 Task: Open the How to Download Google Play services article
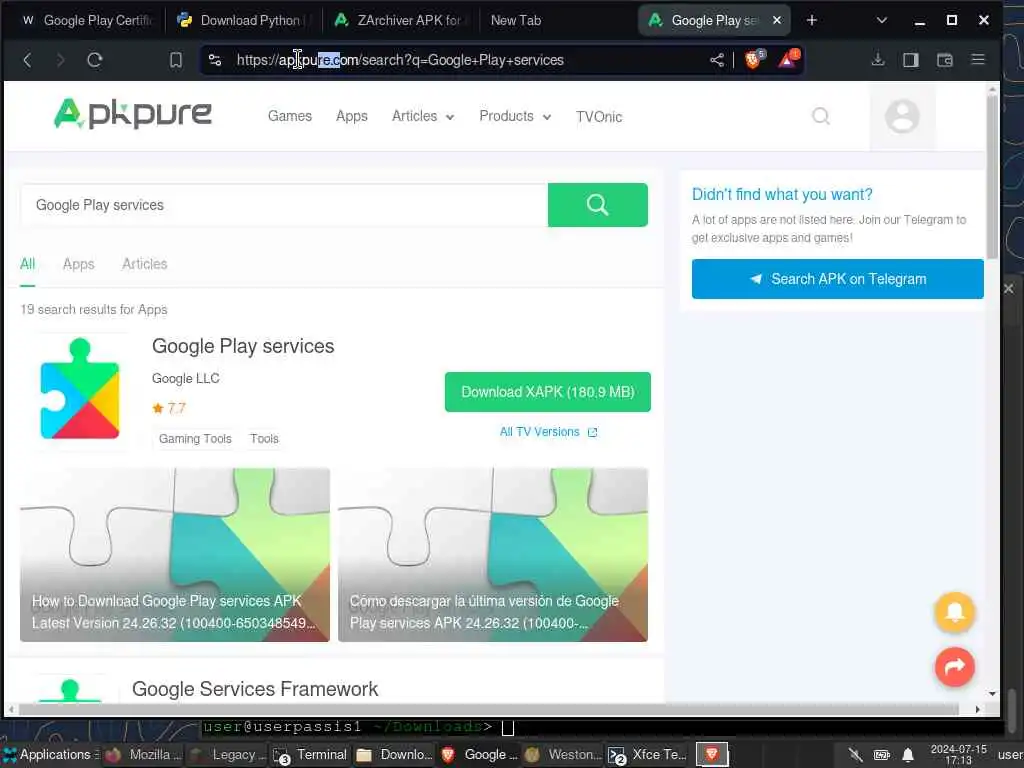tap(174, 554)
